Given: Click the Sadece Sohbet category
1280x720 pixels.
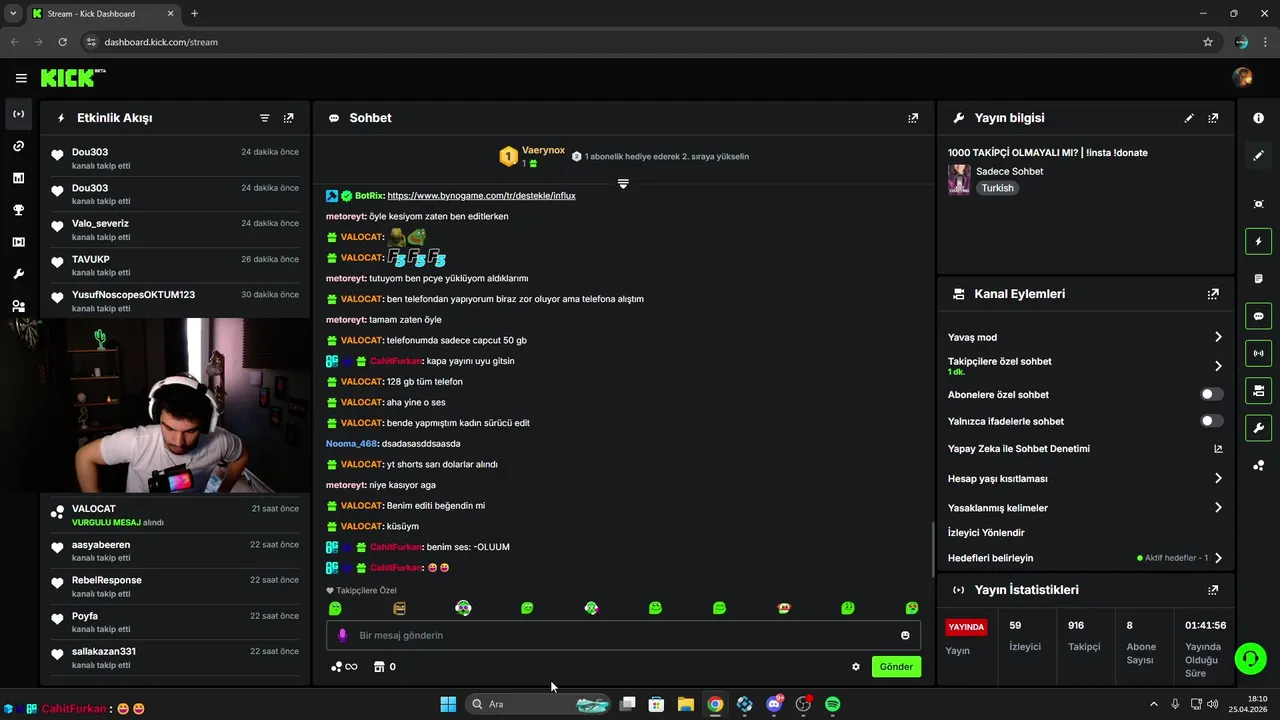Looking at the screenshot, I should pos(1009,171).
